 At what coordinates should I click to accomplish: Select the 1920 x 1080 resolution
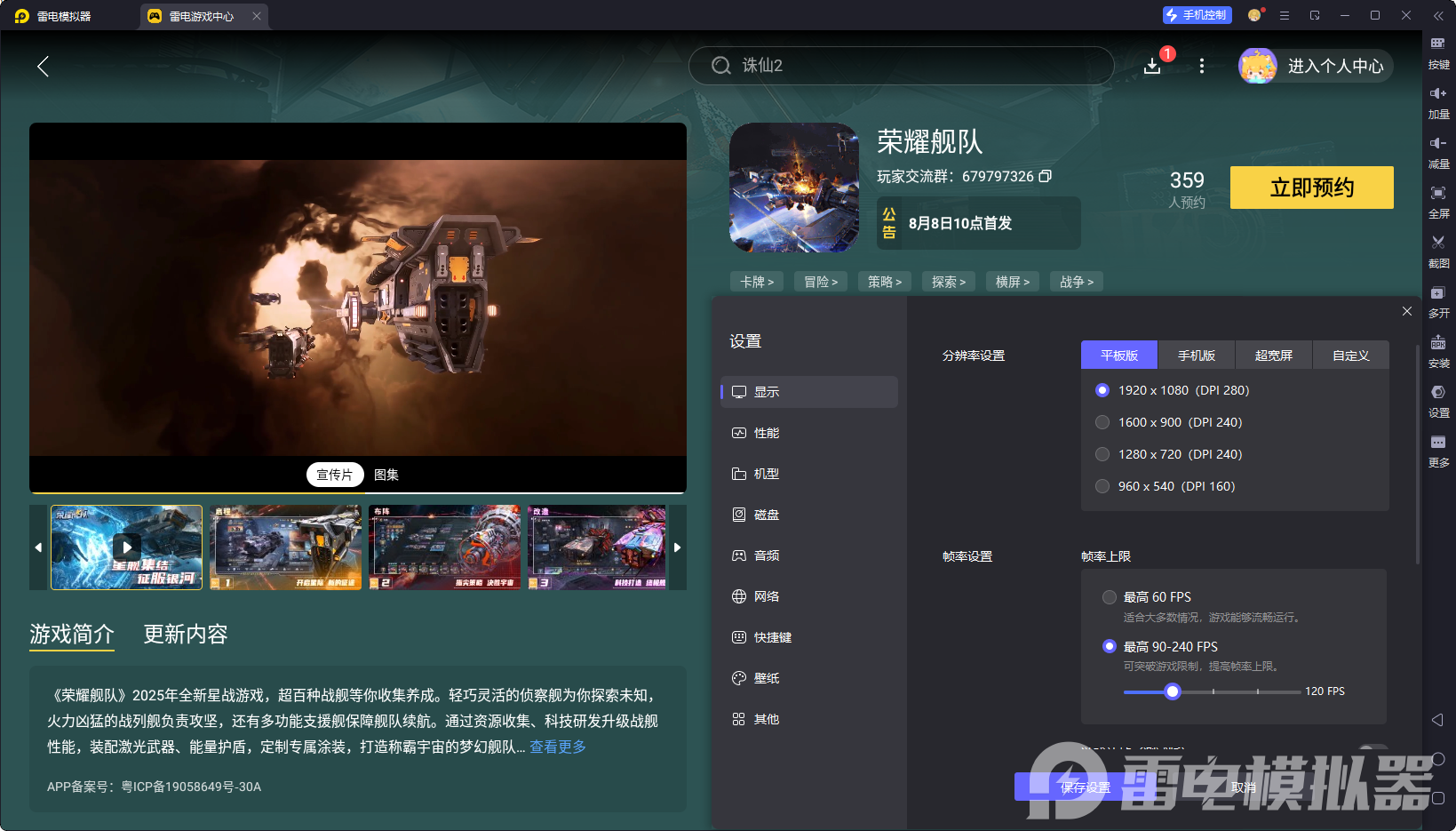1102,389
